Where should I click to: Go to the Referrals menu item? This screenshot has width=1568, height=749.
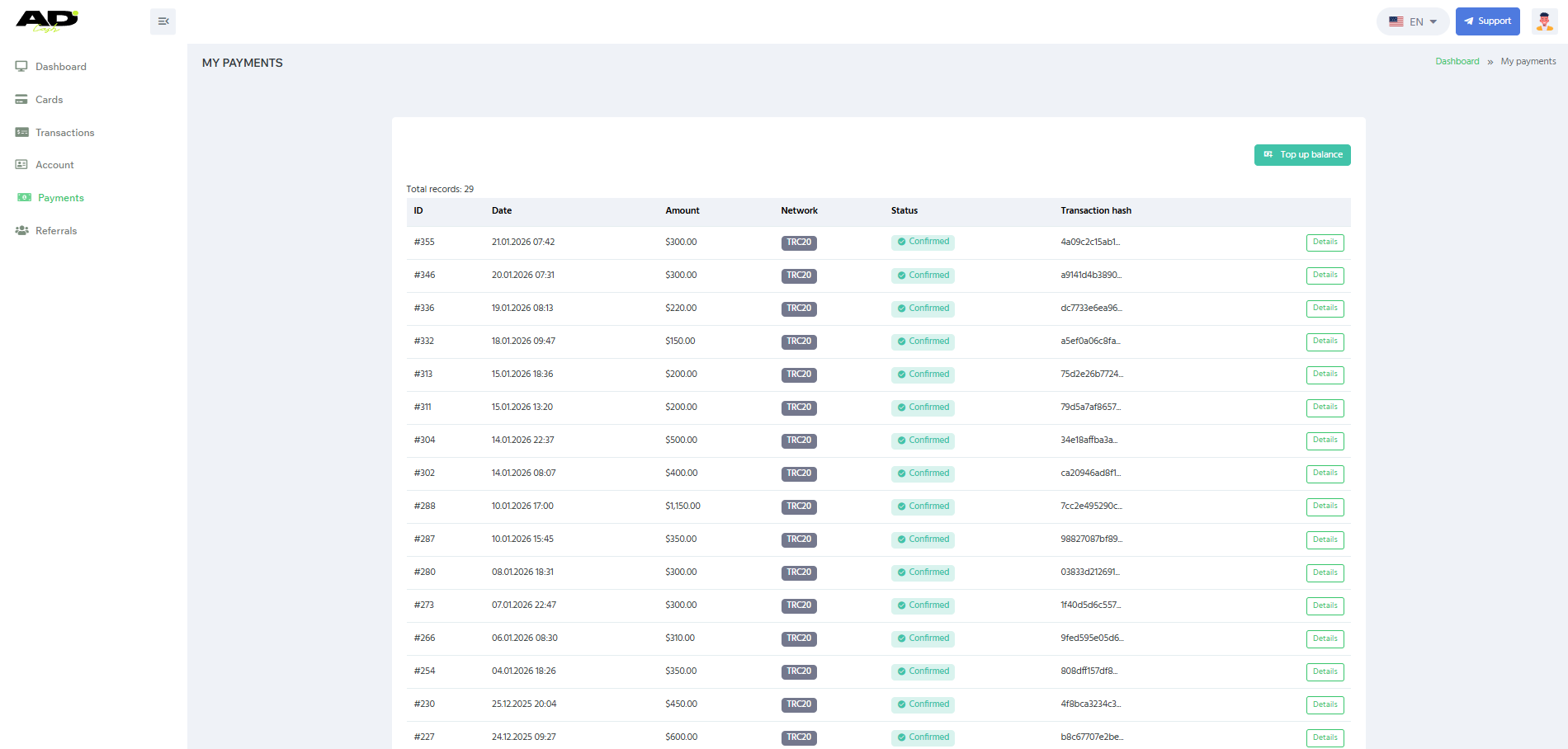click(56, 231)
